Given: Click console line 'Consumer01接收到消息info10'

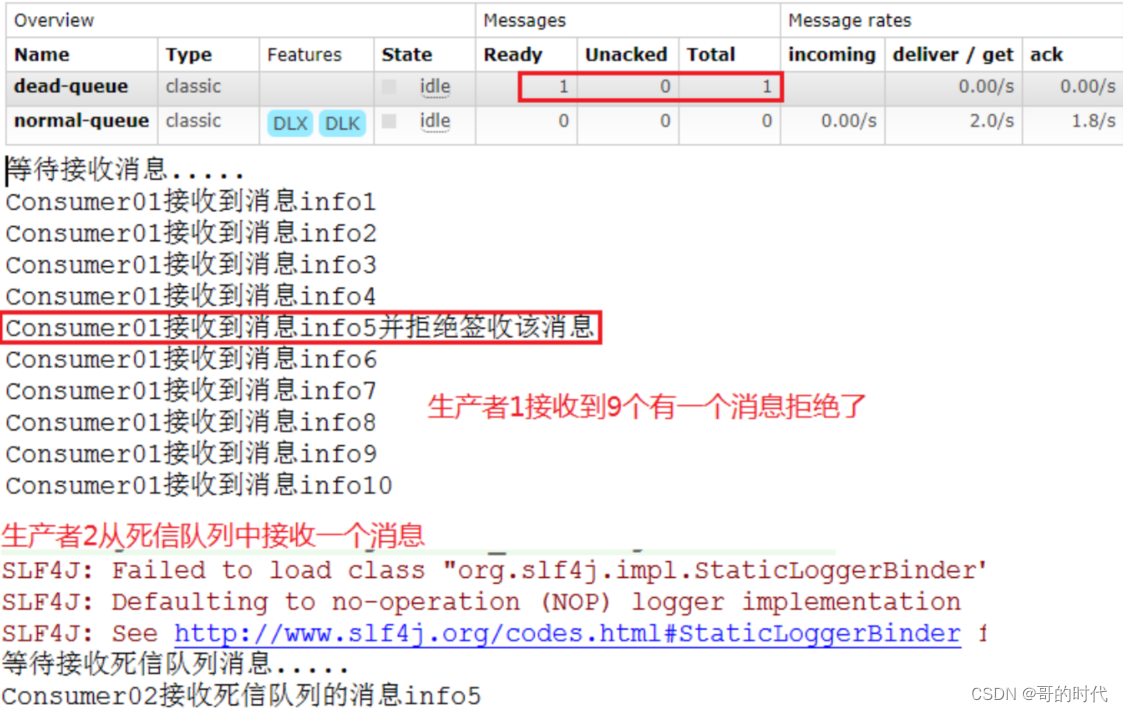Looking at the screenshot, I should click(x=198, y=485).
